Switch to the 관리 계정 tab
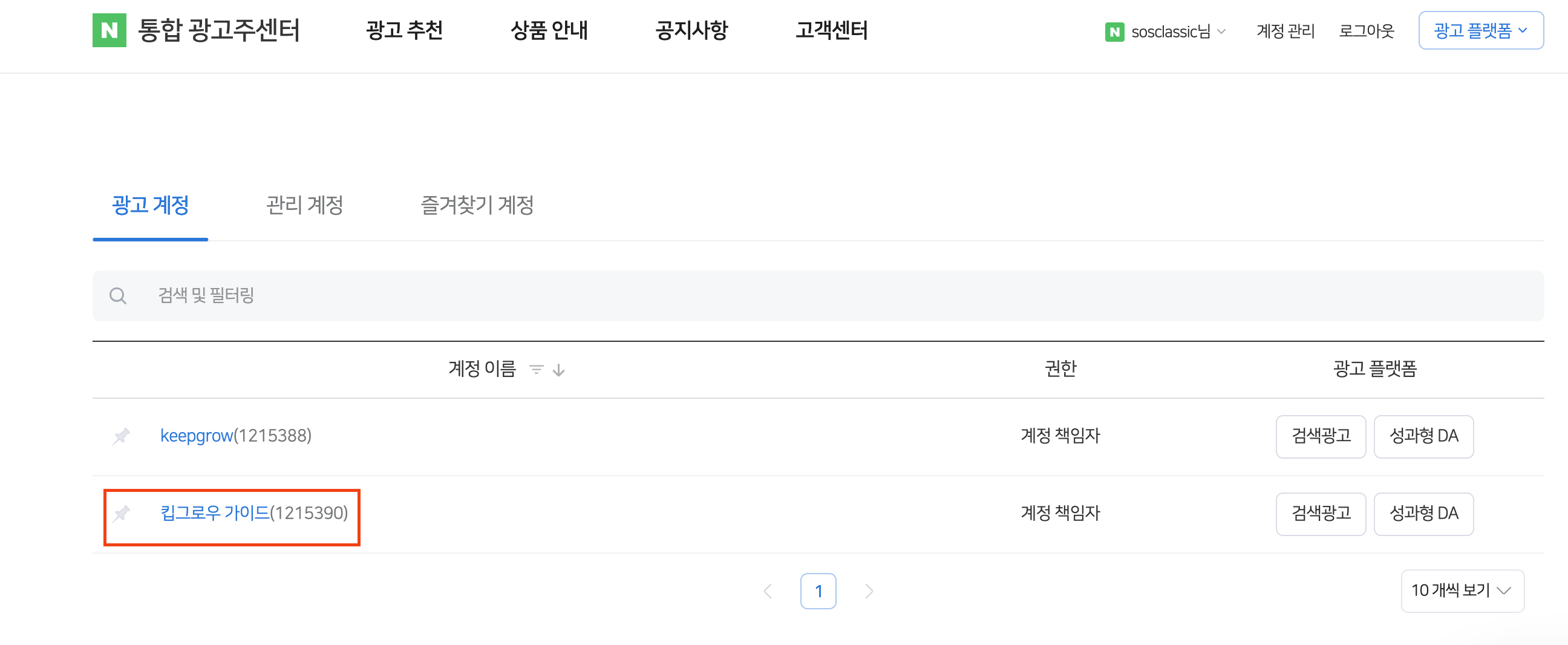Image resolution: width=1568 pixels, height=645 pixels. click(304, 205)
